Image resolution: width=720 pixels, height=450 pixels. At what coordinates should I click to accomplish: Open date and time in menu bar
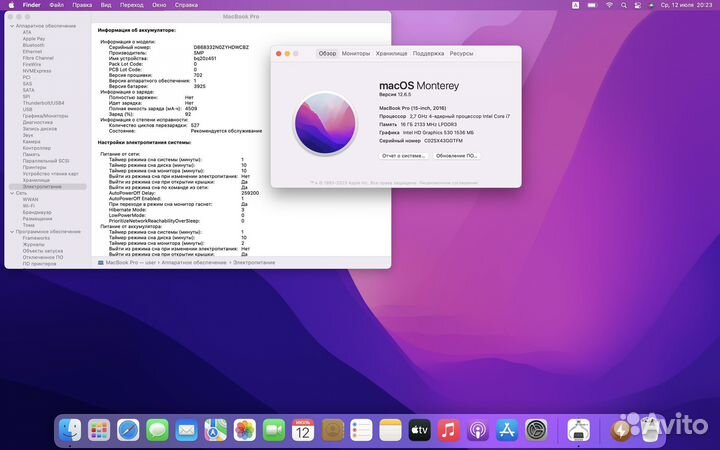686,5
